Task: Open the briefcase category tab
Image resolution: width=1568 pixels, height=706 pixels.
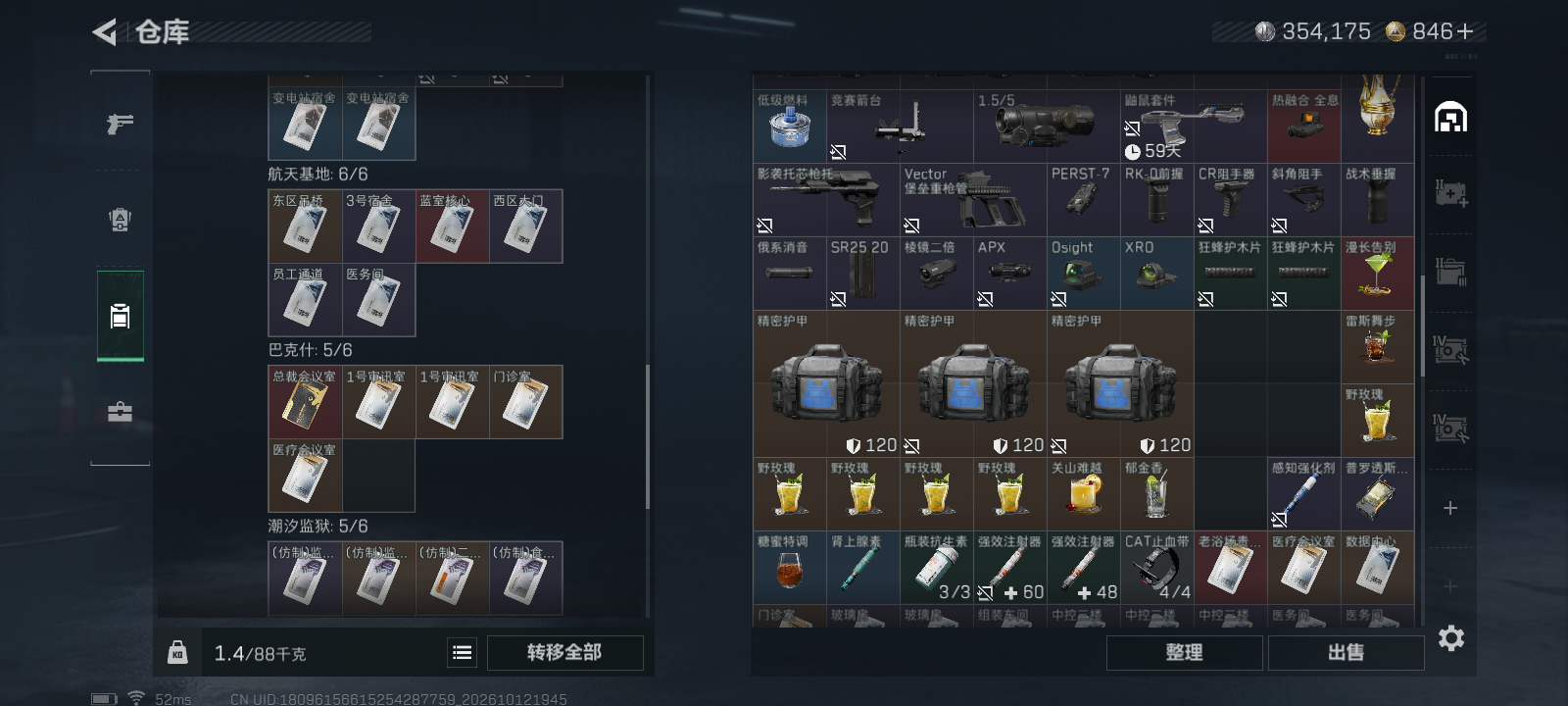Action: pyautogui.click(x=120, y=412)
